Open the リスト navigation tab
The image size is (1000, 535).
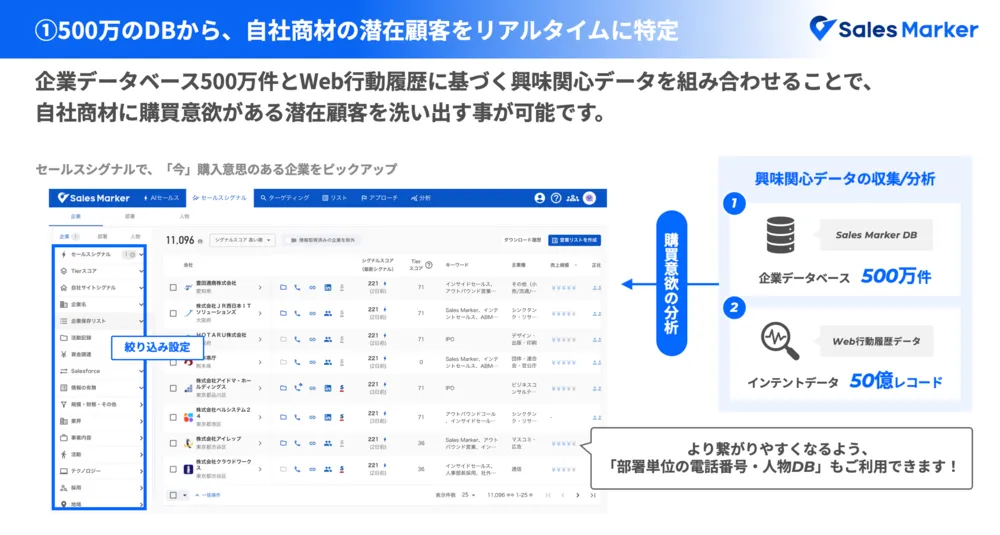click(x=335, y=198)
